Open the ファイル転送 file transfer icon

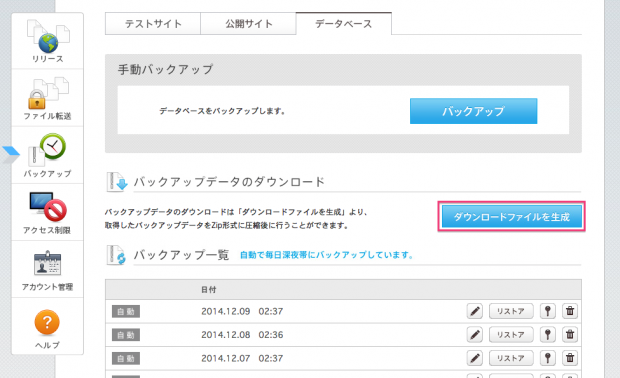click(48, 98)
